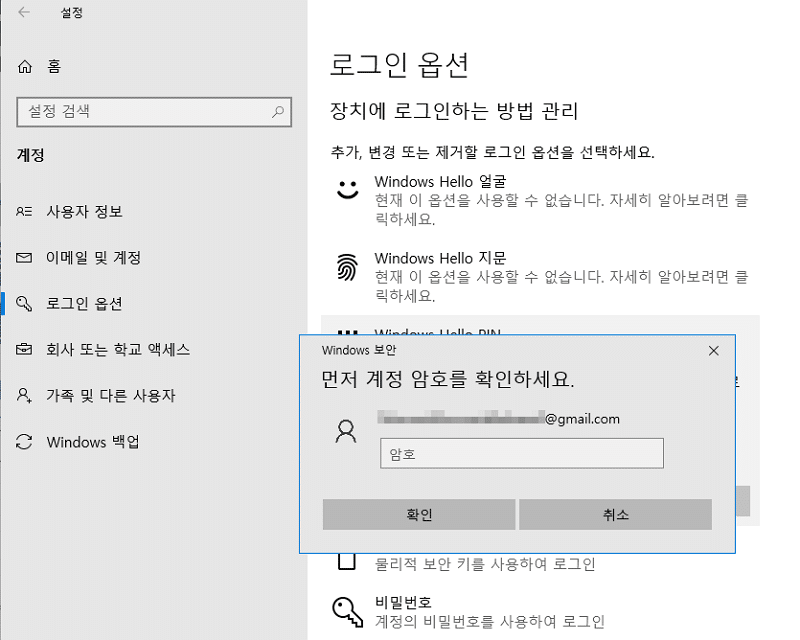Screen dimensions: 800x640
Task: Click the back arrow in Settings header
Action: tap(24, 12)
